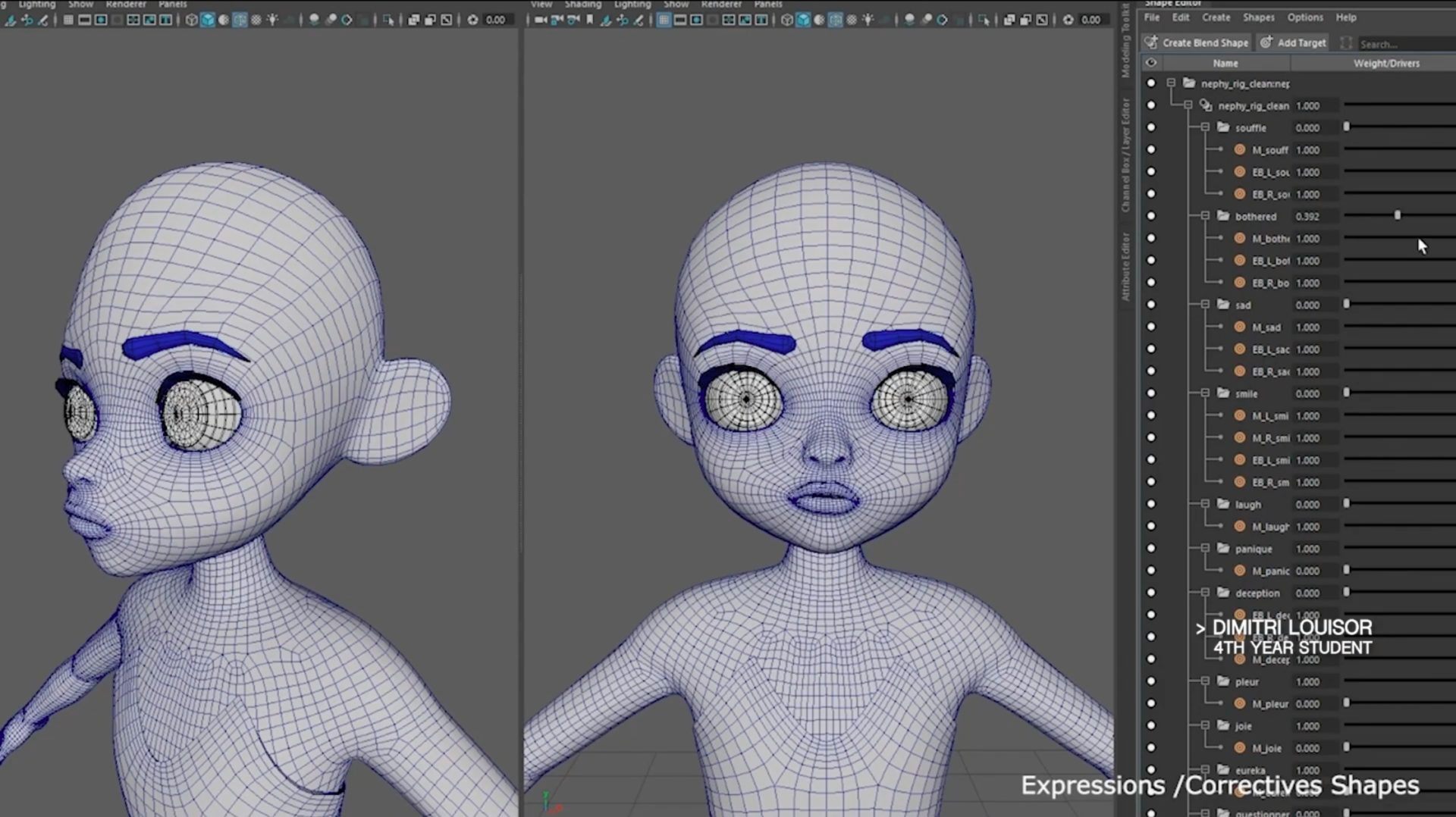Toggle smooth shade cube in right viewport toolbar

point(803,20)
